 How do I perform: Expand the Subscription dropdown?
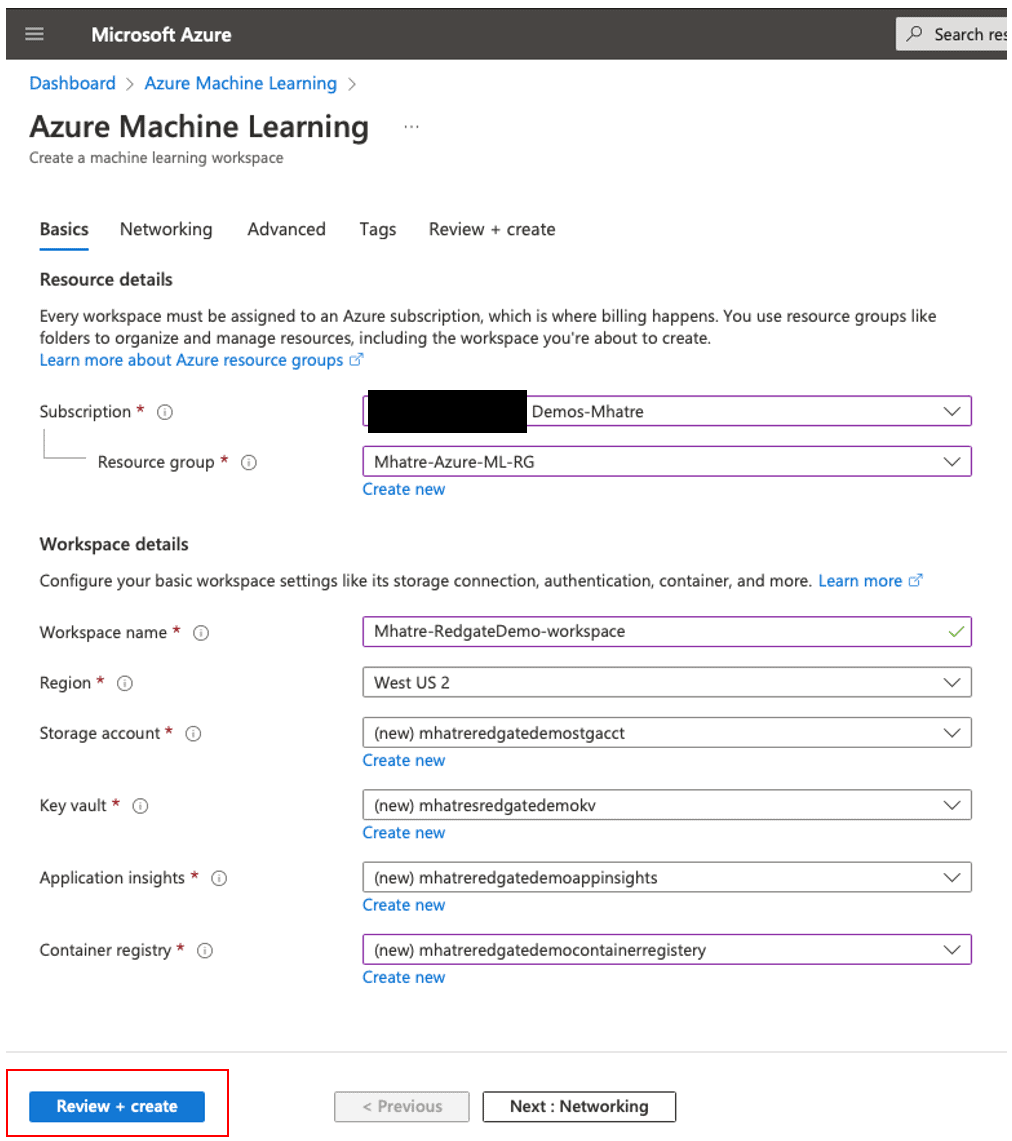tap(667, 411)
